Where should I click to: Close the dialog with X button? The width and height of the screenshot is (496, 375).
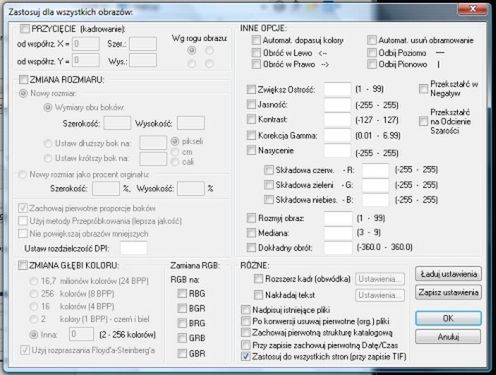click(473, 9)
